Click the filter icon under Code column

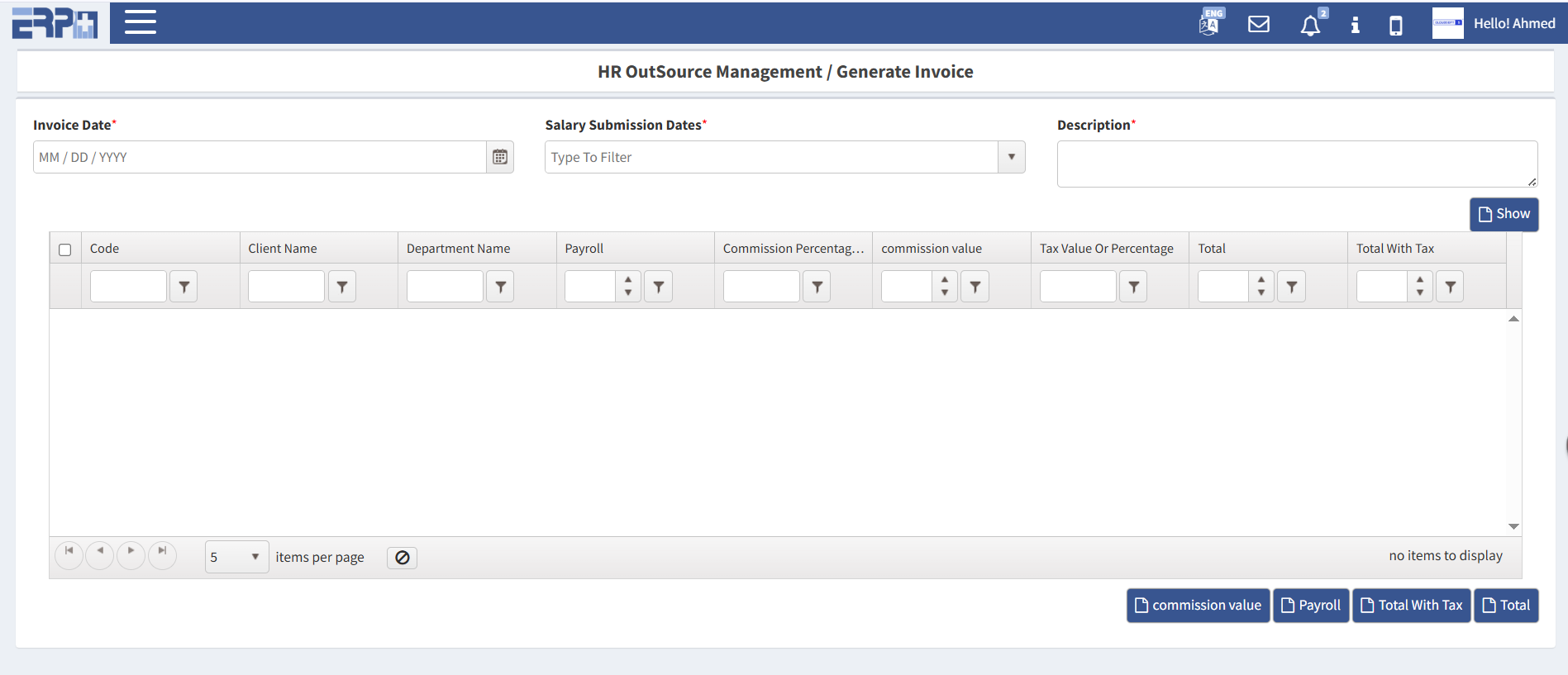183,287
